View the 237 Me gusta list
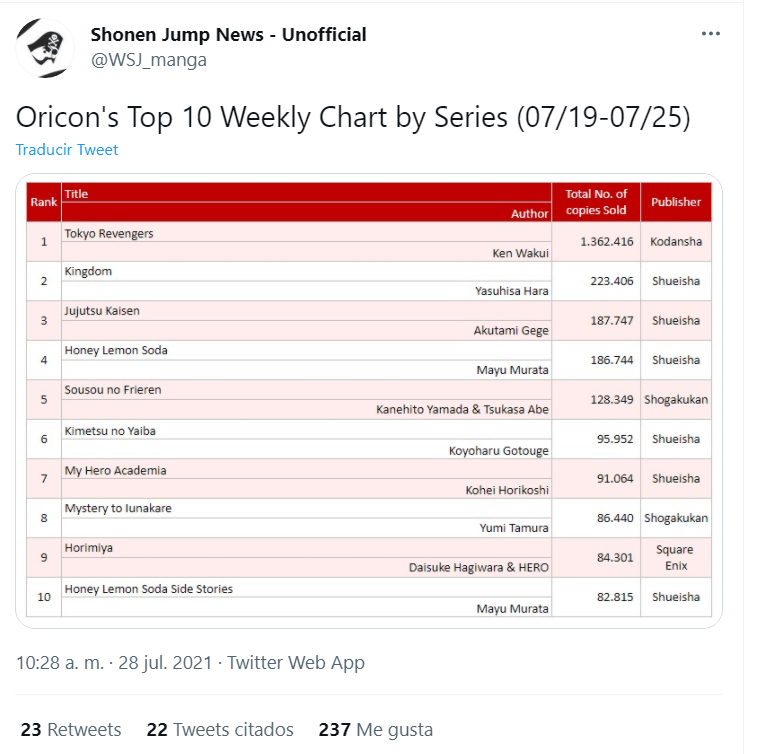Viewport: 775px width, 754px height. [x=376, y=729]
